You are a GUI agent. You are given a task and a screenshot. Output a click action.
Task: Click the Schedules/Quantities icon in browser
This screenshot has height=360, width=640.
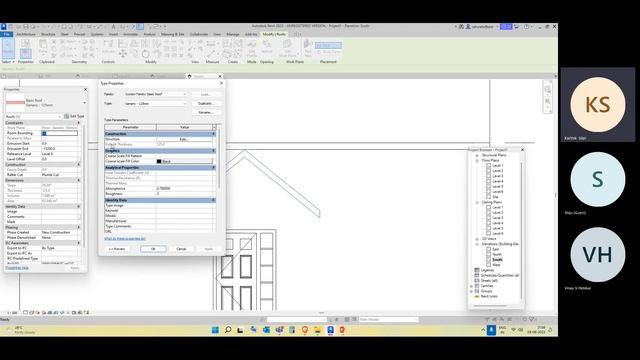tap(477, 276)
